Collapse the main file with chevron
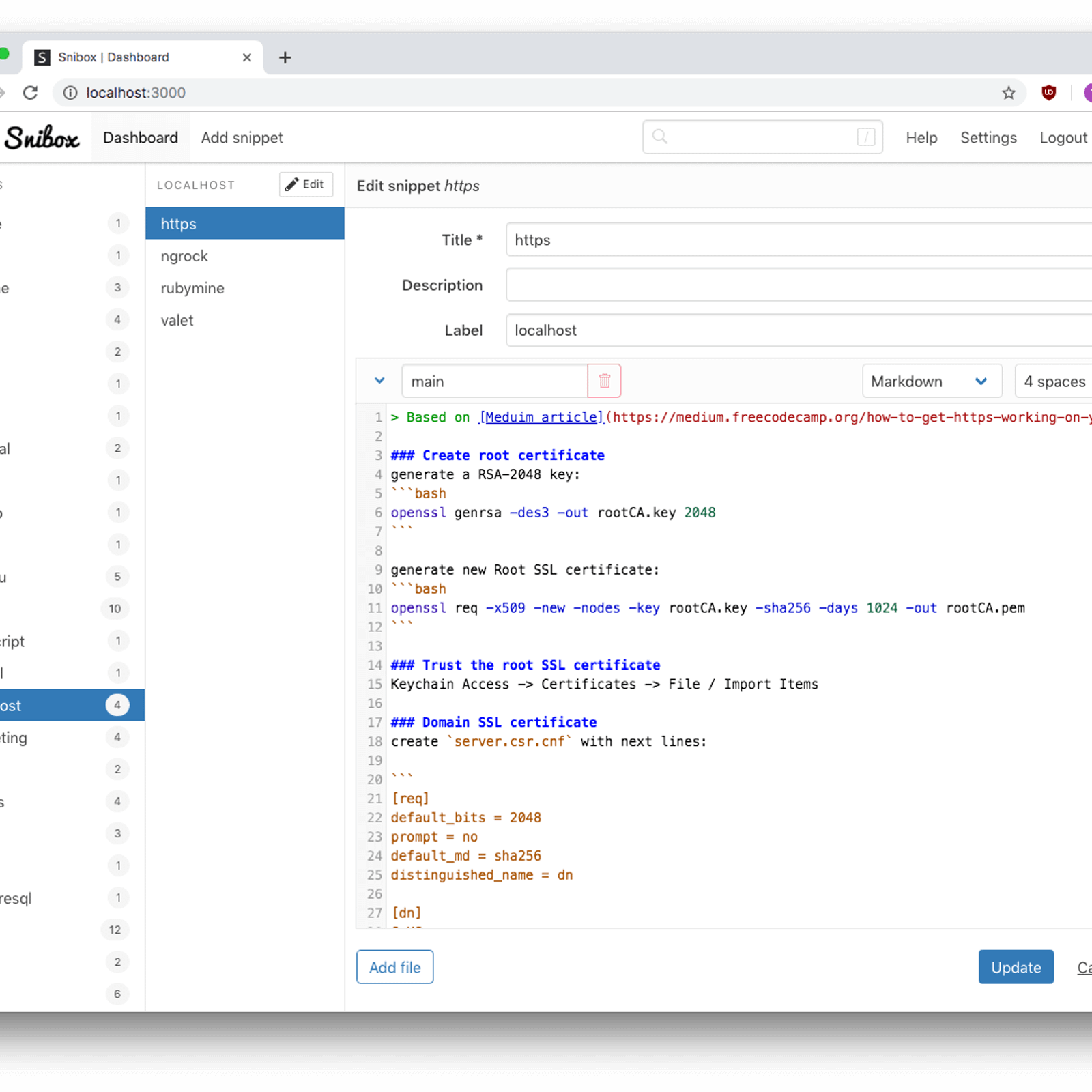 click(x=379, y=381)
